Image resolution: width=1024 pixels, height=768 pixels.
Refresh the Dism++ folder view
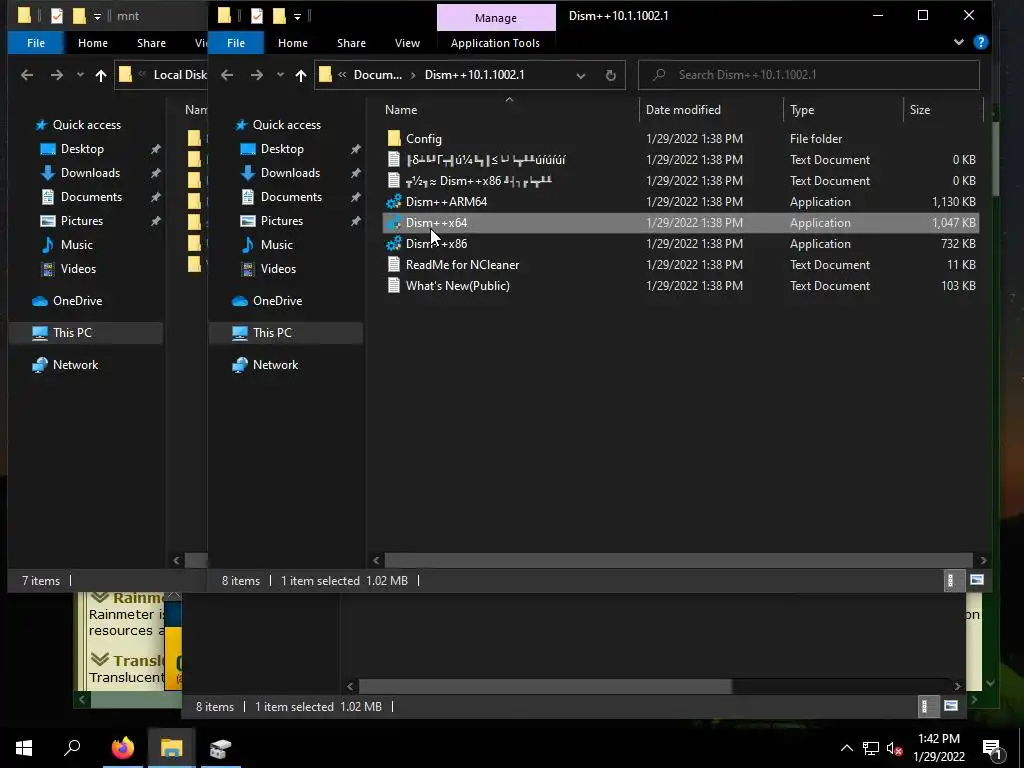[x=611, y=75]
